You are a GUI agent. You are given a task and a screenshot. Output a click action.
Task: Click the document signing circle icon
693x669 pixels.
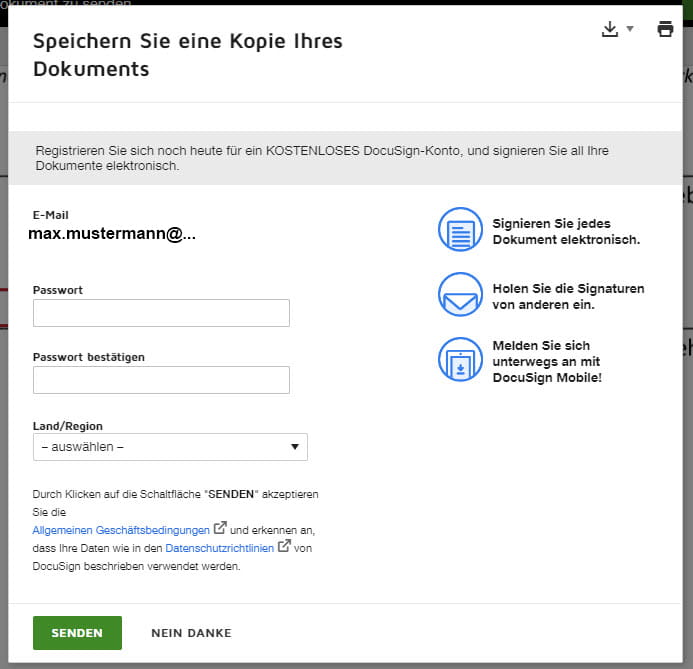coord(460,229)
